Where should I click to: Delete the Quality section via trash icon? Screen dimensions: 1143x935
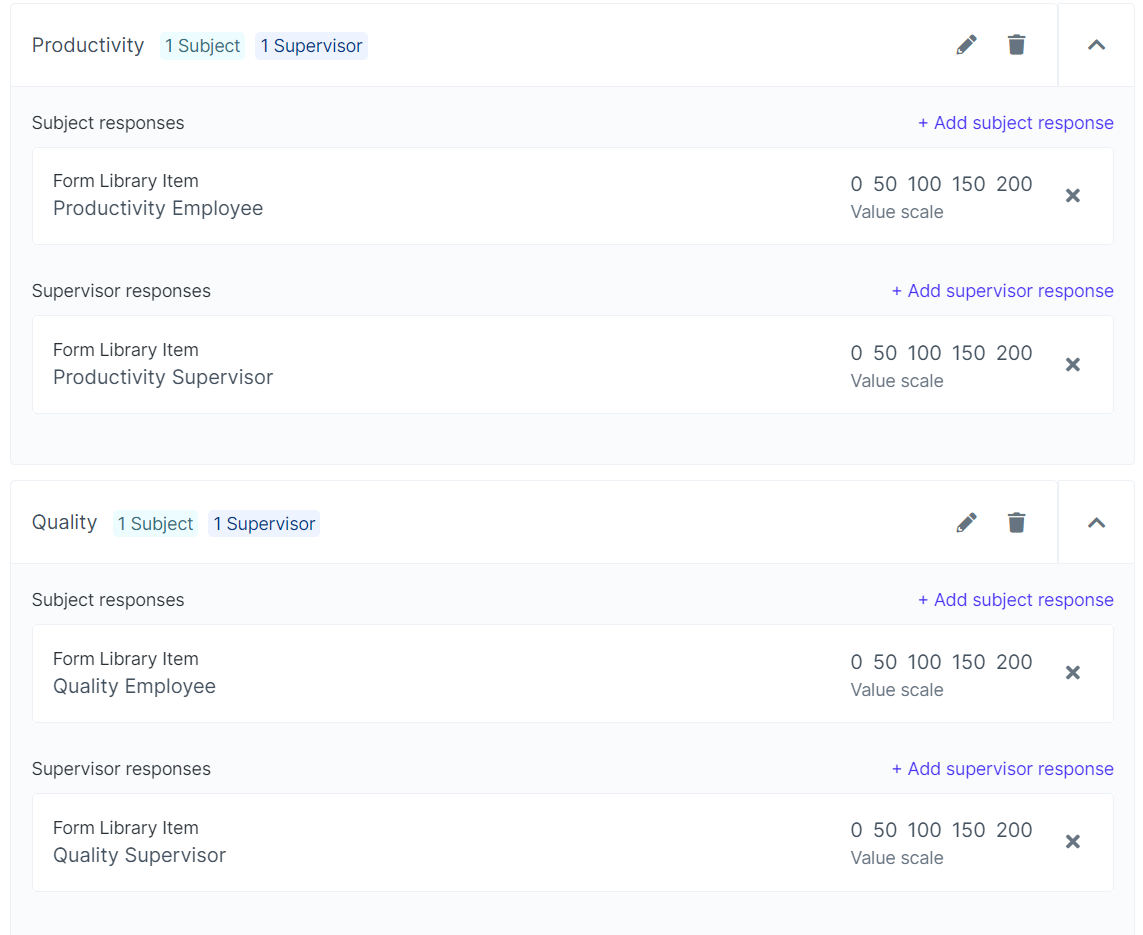click(1016, 523)
